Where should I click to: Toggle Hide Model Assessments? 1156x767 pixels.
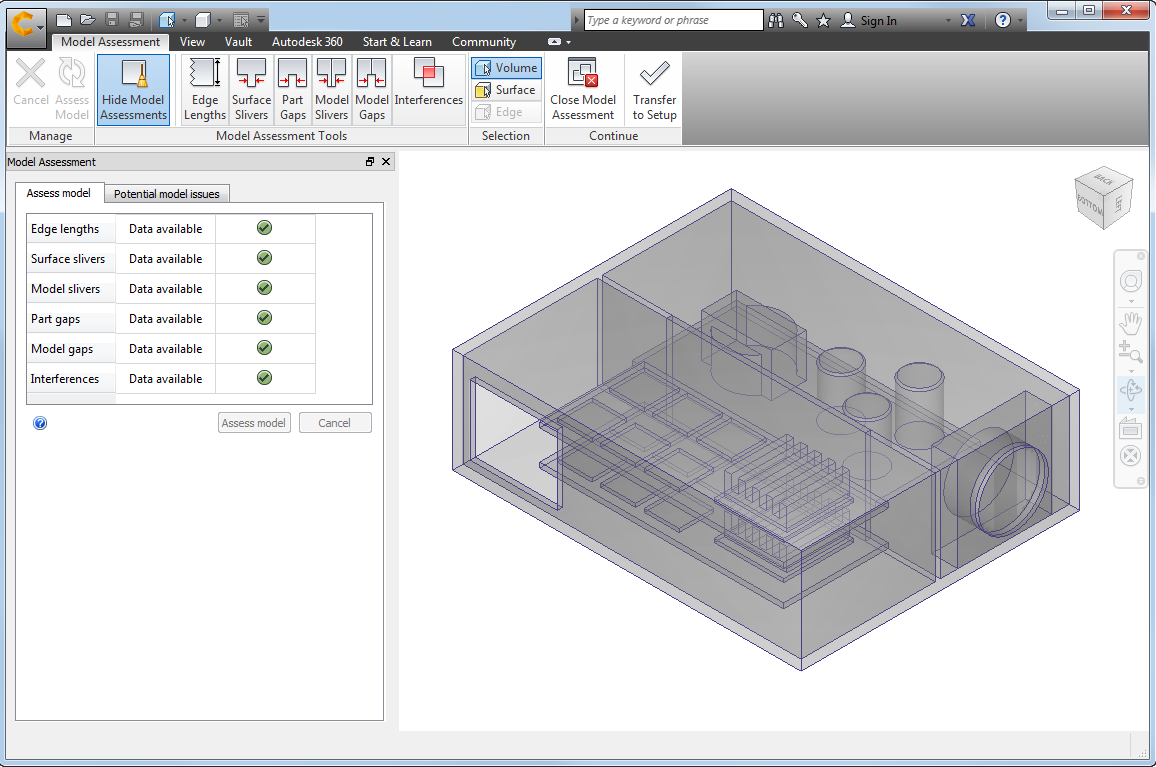click(133, 89)
